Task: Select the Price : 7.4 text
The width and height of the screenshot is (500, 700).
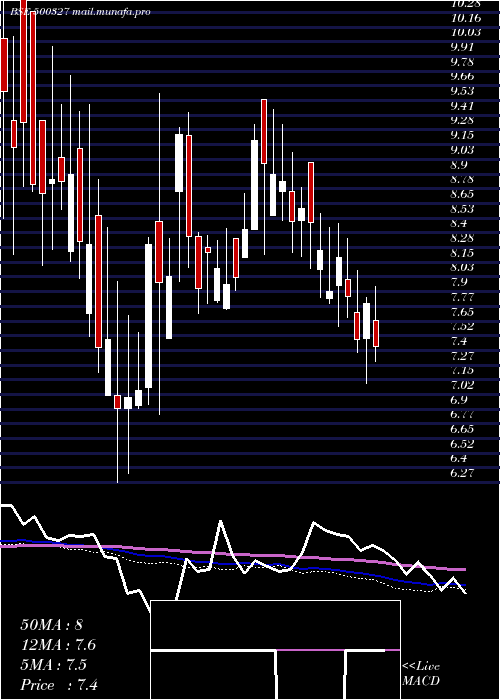Action: point(59,685)
